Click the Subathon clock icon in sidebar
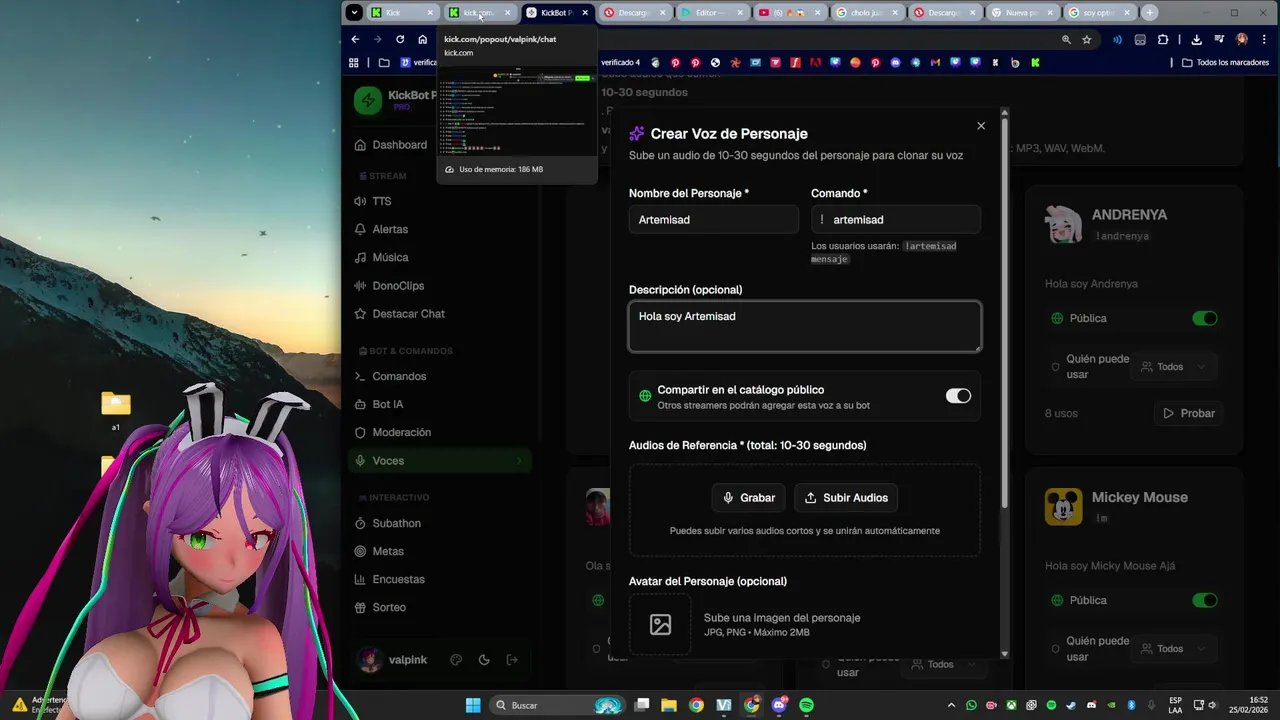The height and width of the screenshot is (720, 1280). pyautogui.click(x=360, y=523)
